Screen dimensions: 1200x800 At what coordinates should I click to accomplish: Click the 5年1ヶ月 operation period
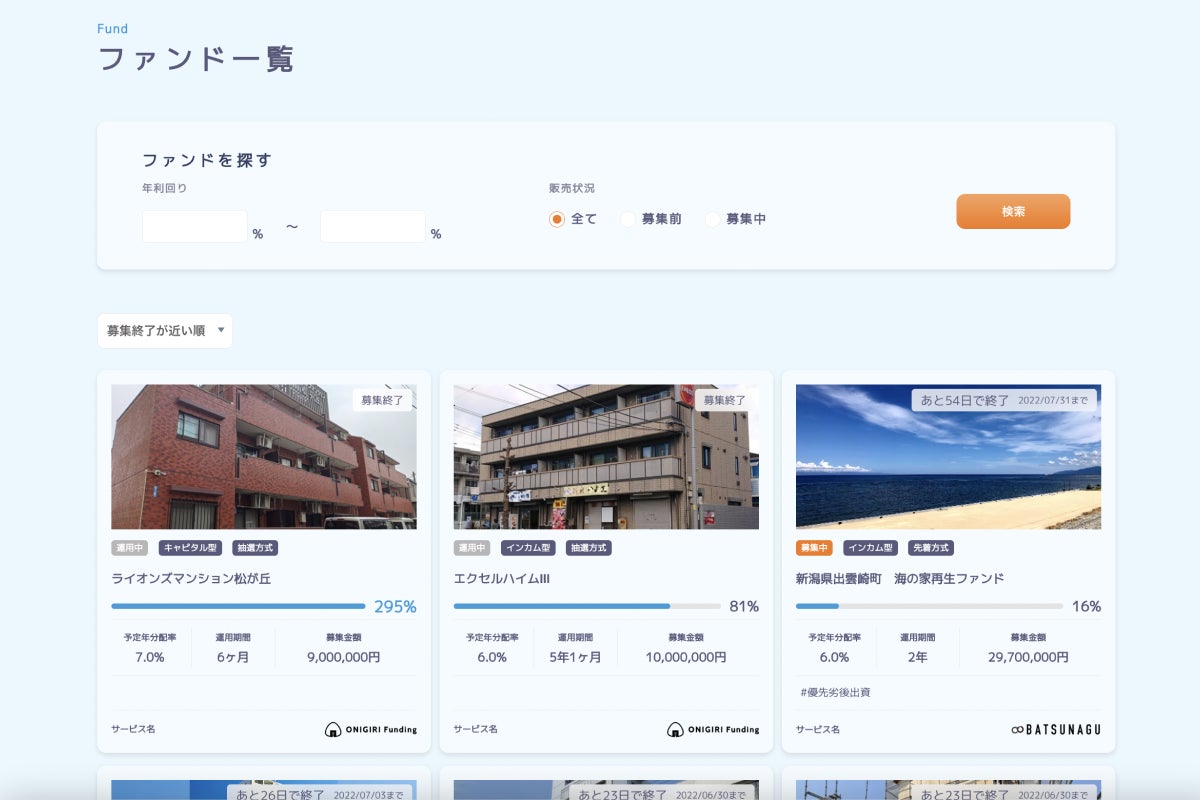pyautogui.click(x=575, y=657)
